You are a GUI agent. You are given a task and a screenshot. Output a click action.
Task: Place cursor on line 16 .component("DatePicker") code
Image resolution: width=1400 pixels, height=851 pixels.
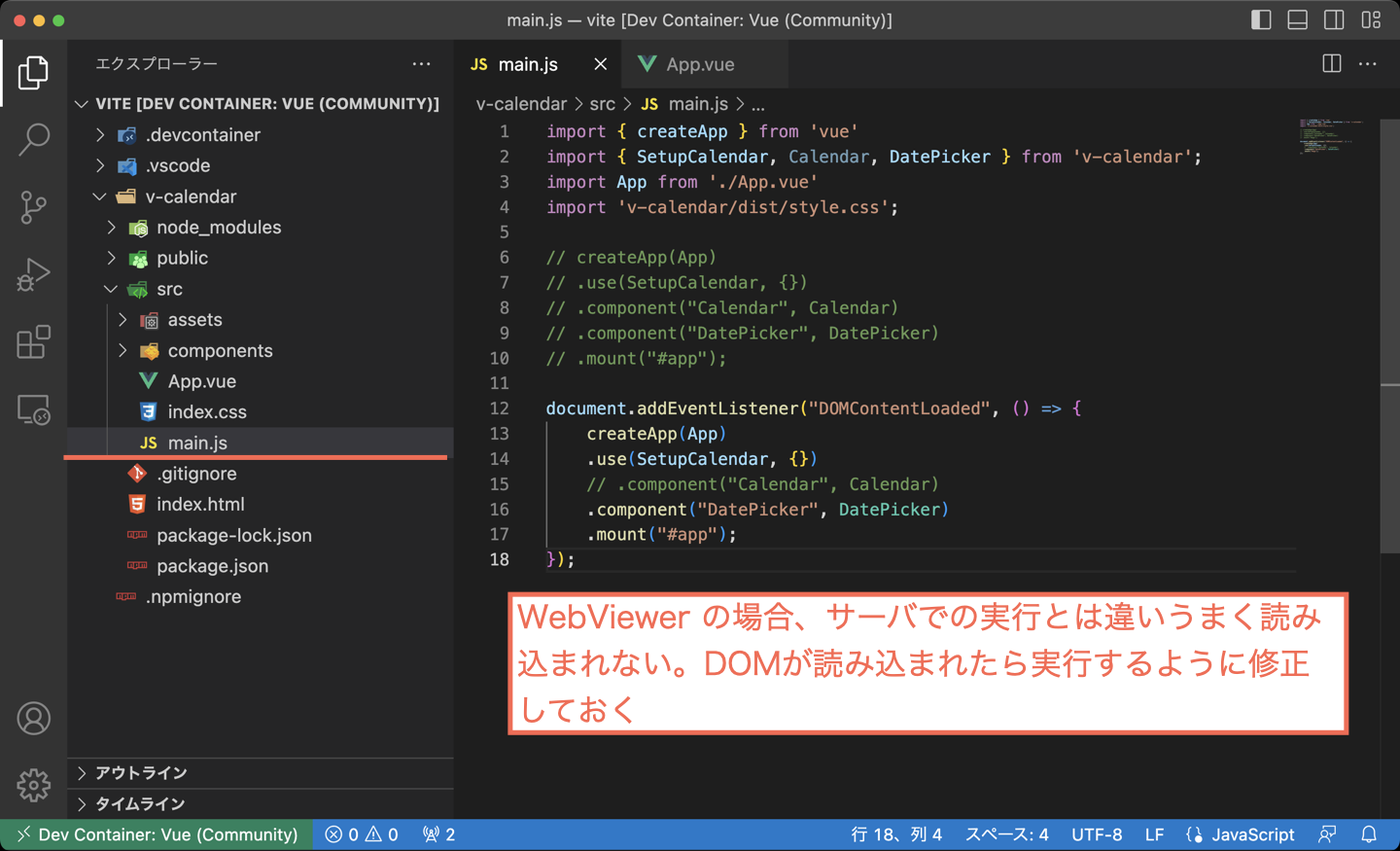(767, 510)
